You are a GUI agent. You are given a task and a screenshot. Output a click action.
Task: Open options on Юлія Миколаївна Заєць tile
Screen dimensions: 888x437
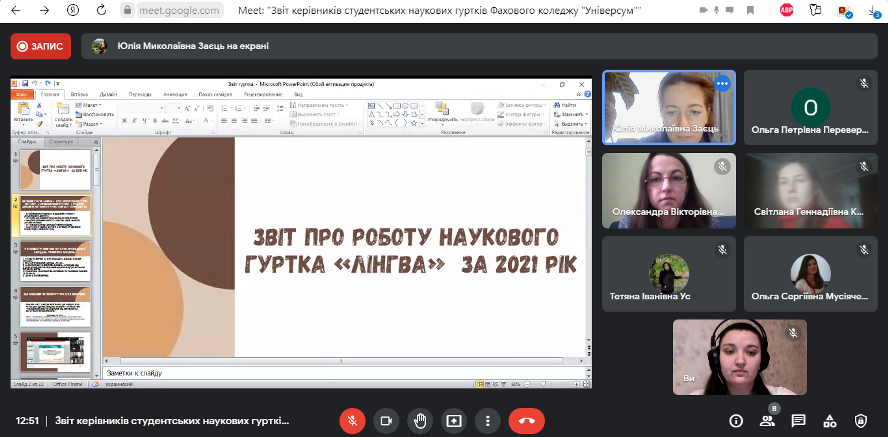721,84
